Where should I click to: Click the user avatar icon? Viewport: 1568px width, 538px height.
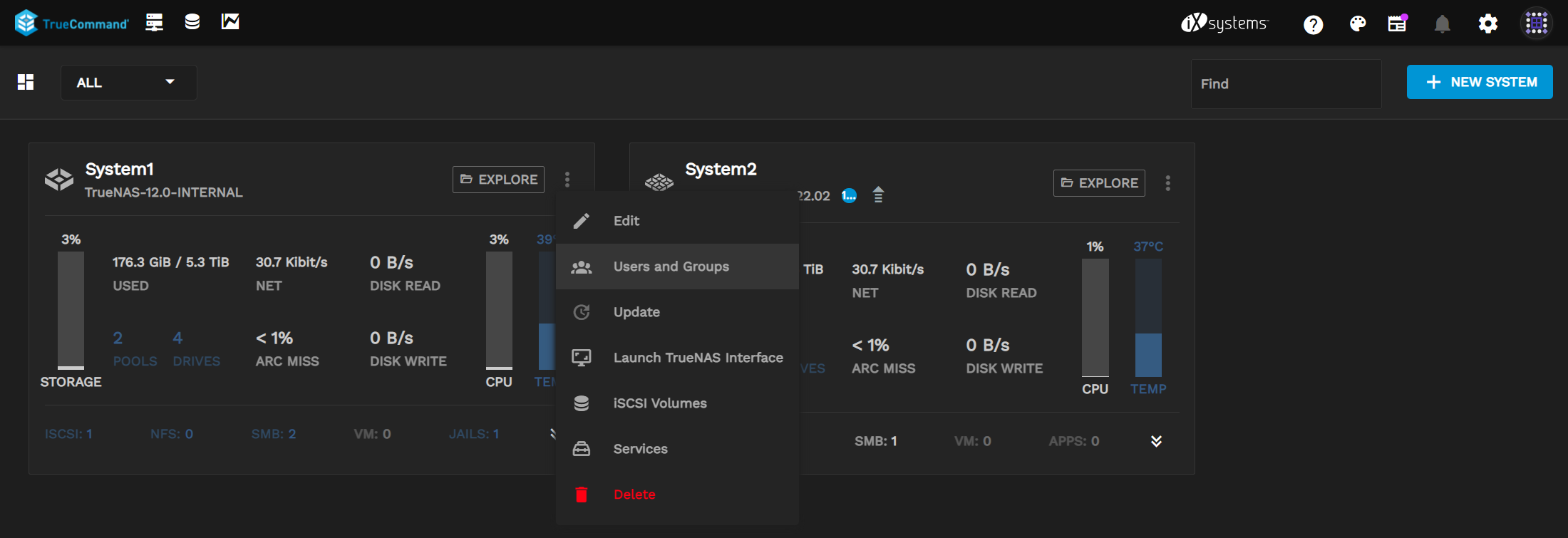point(1536,24)
